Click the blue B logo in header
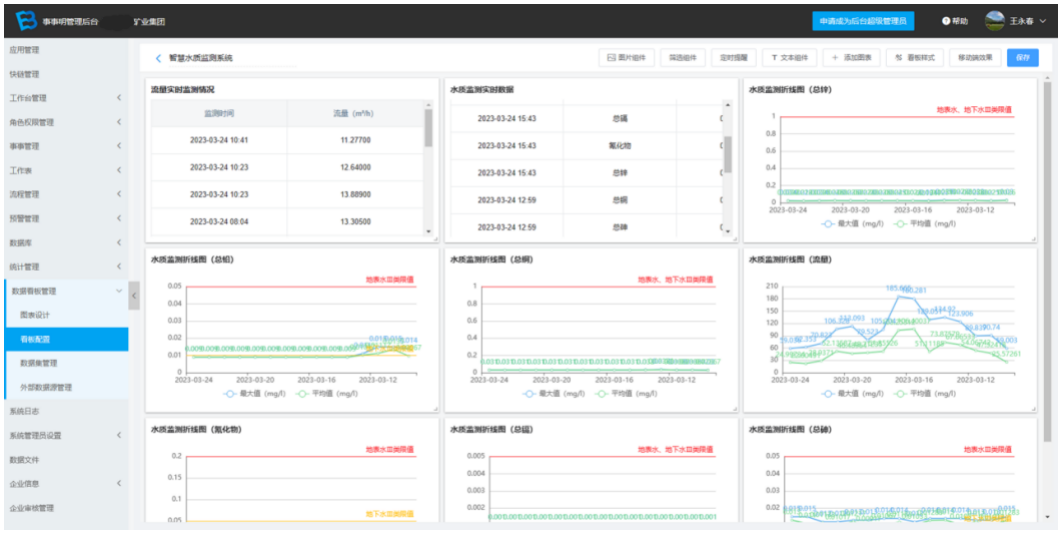The height and width of the screenshot is (536, 1064). (26, 21)
